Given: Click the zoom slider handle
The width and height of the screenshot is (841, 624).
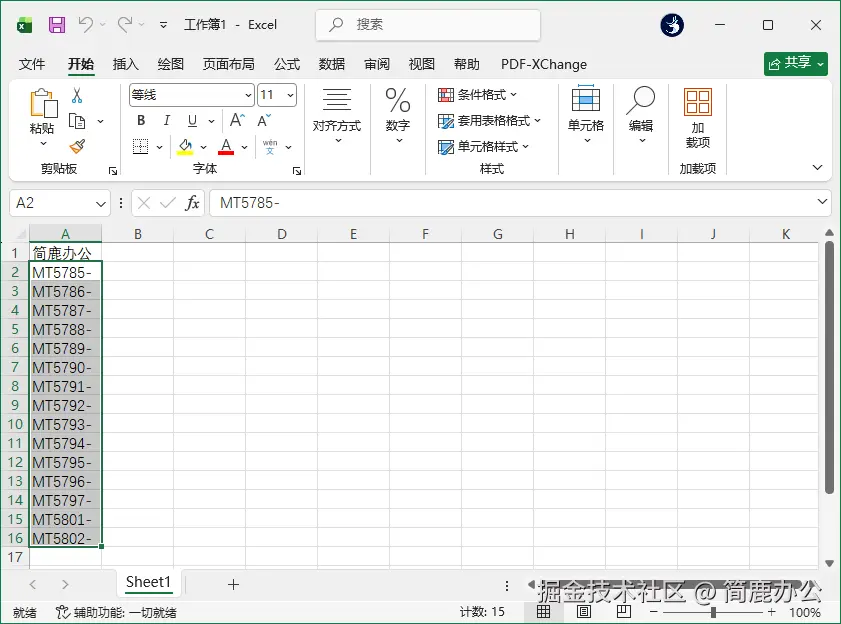Looking at the screenshot, I should click(713, 612).
